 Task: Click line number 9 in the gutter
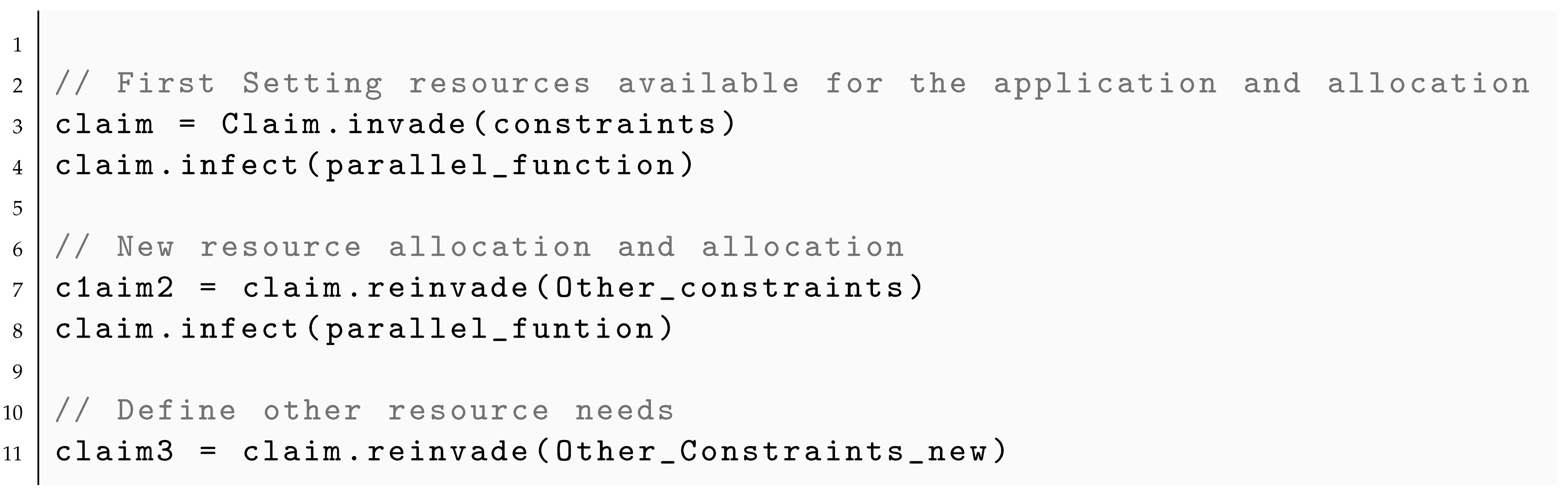point(16,371)
